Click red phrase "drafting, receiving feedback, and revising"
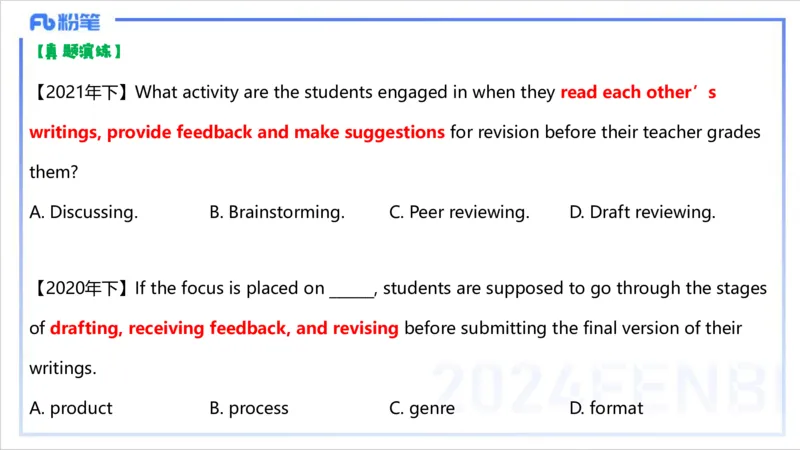The height and width of the screenshot is (450, 800). 224,328
